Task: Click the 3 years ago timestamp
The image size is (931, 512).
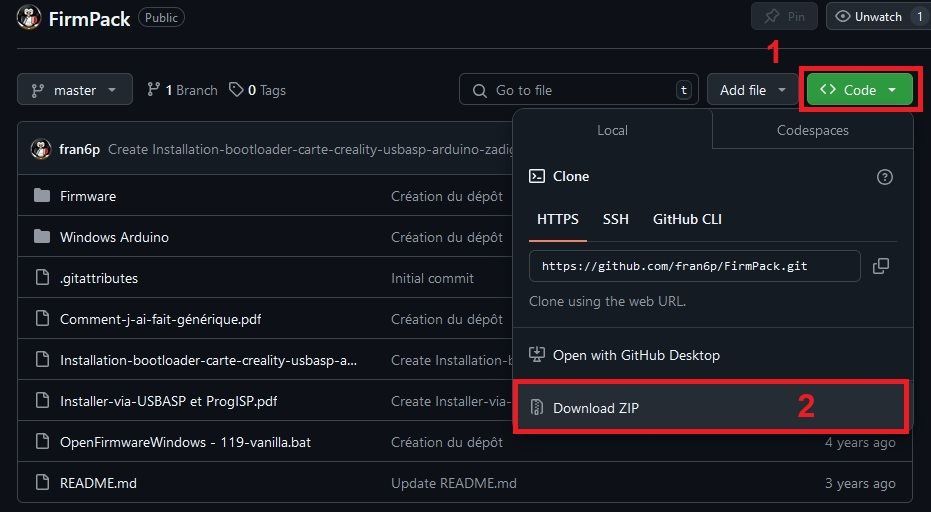Action: point(860,483)
